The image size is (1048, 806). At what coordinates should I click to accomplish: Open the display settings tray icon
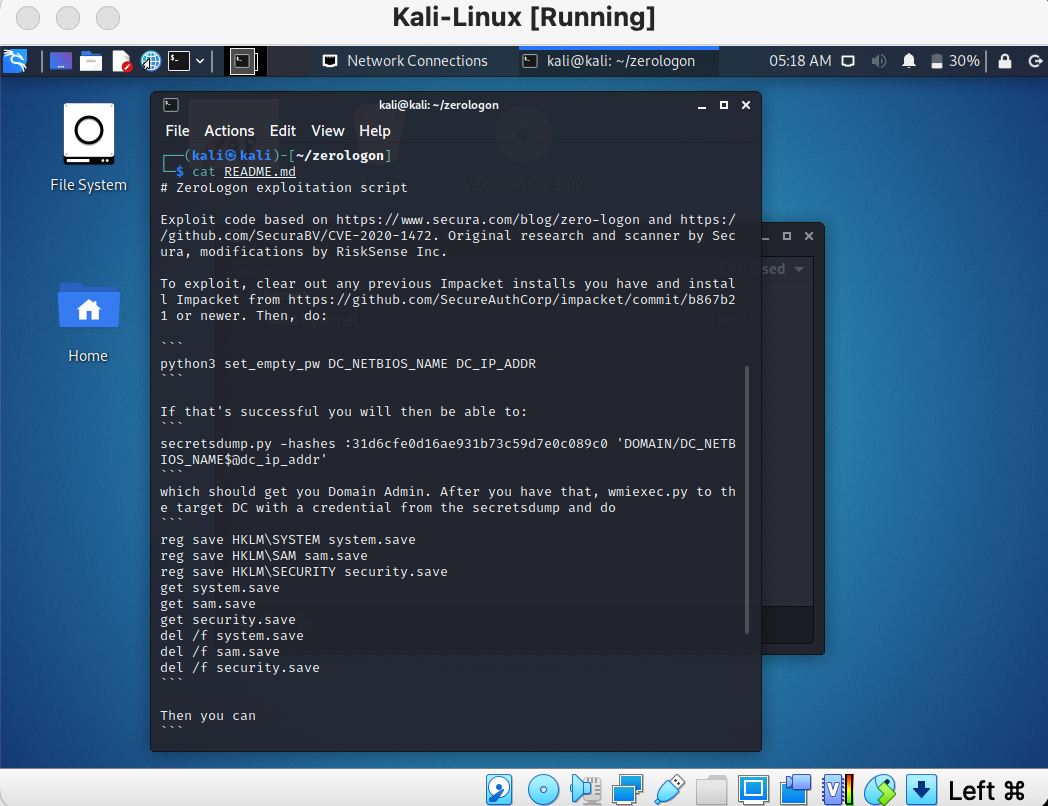(x=848, y=61)
